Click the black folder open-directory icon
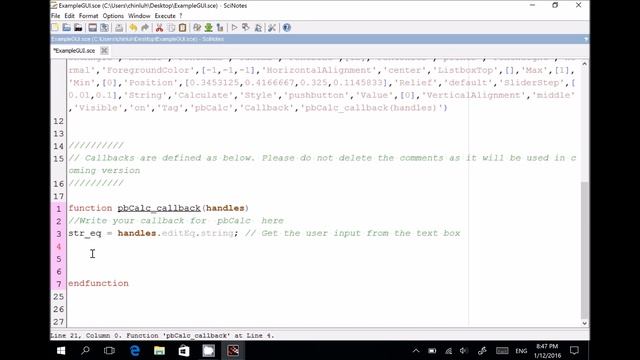This screenshot has width=640, height=360. 78,28
